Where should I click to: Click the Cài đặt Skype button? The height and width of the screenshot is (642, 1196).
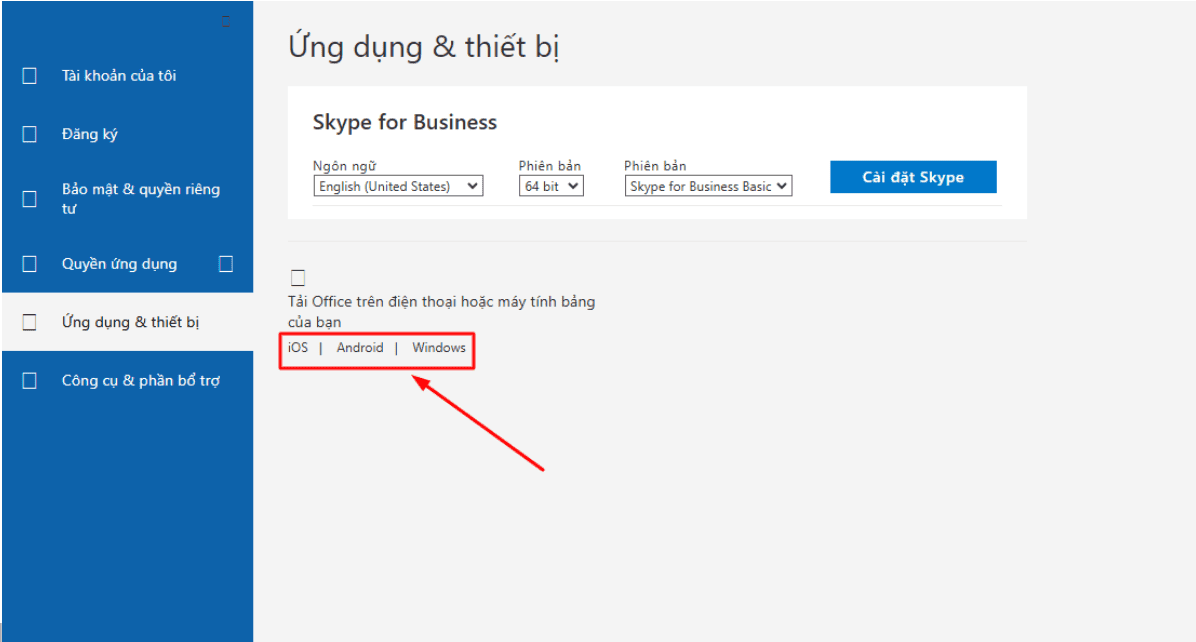pos(913,177)
